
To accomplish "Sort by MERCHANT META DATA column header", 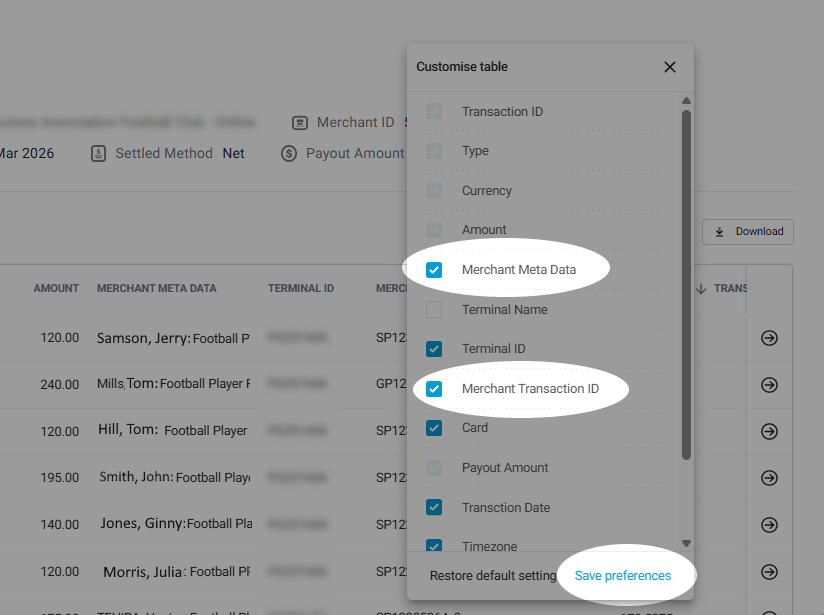I will click(x=157, y=289).
